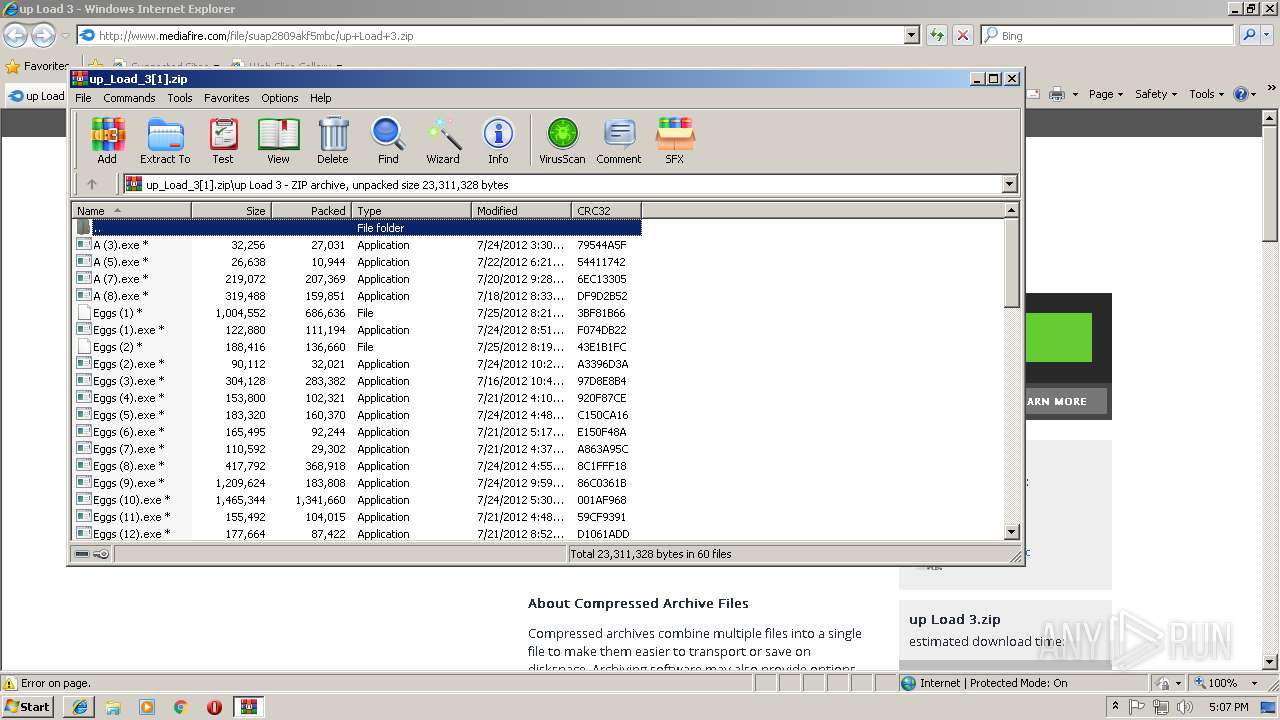Image resolution: width=1280 pixels, height=720 pixels.
Task: Expand the WinRAR archive path dropdown
Action: tap(1009, 184)
